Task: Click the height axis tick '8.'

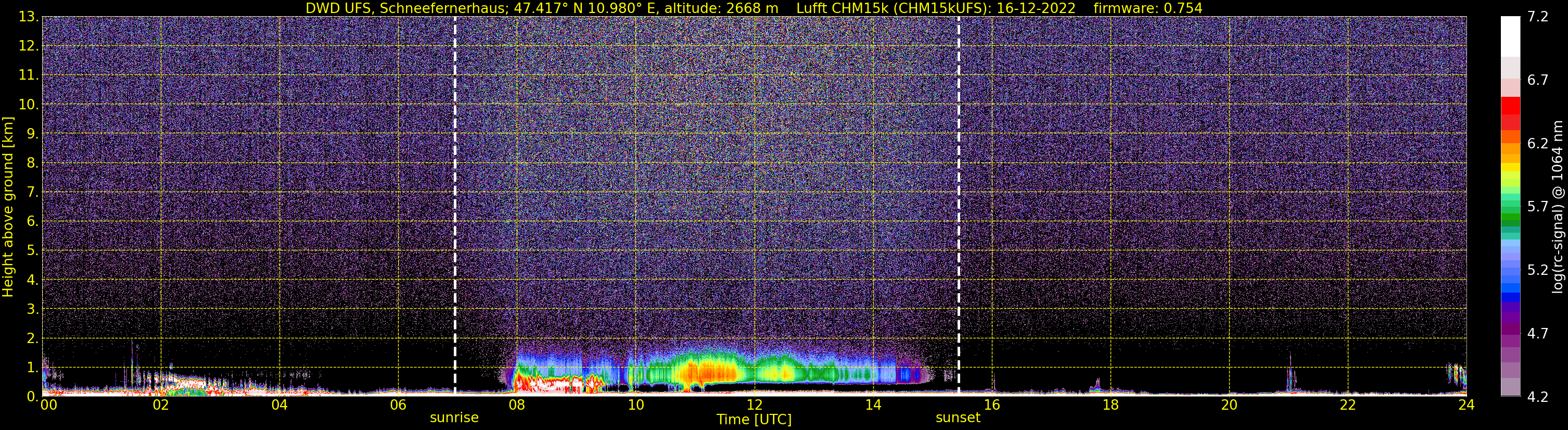Action: tap(32, 163)
